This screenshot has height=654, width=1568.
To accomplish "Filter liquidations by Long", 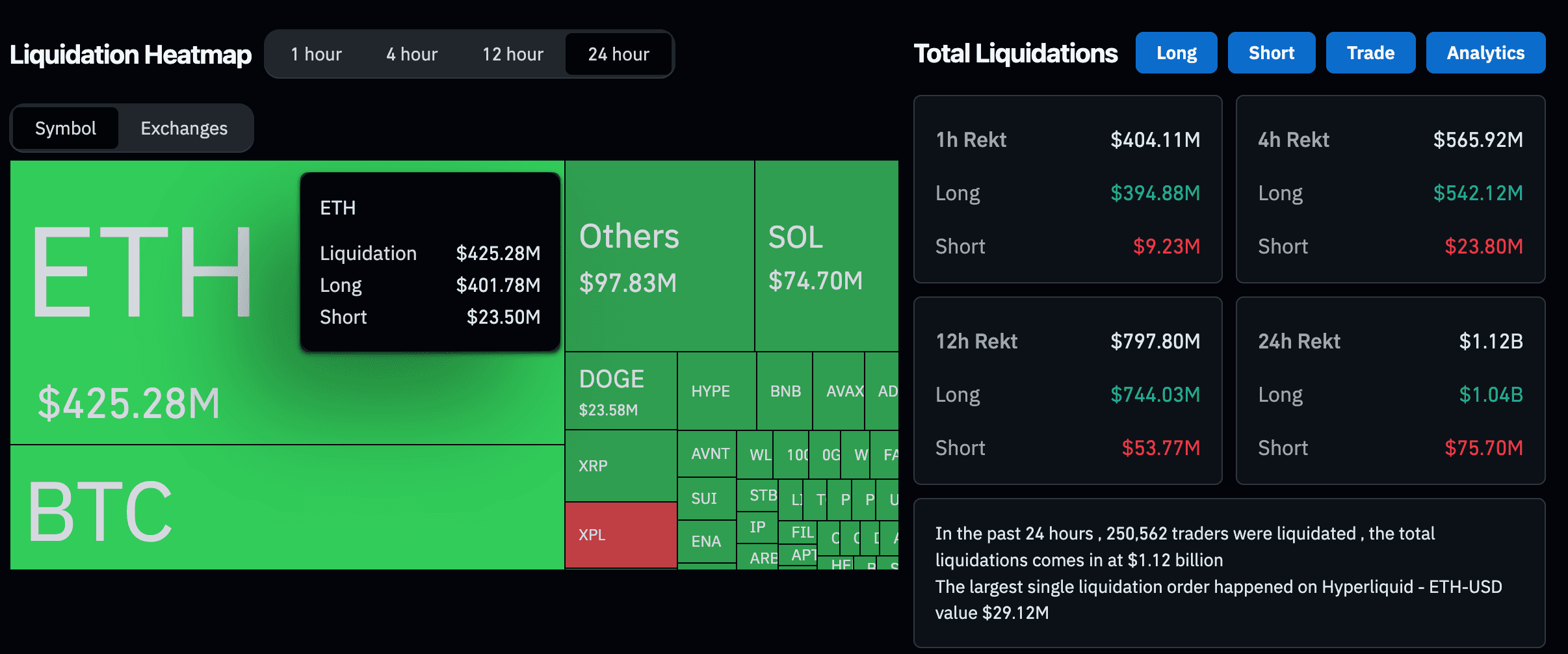I will pos(1176,53).
